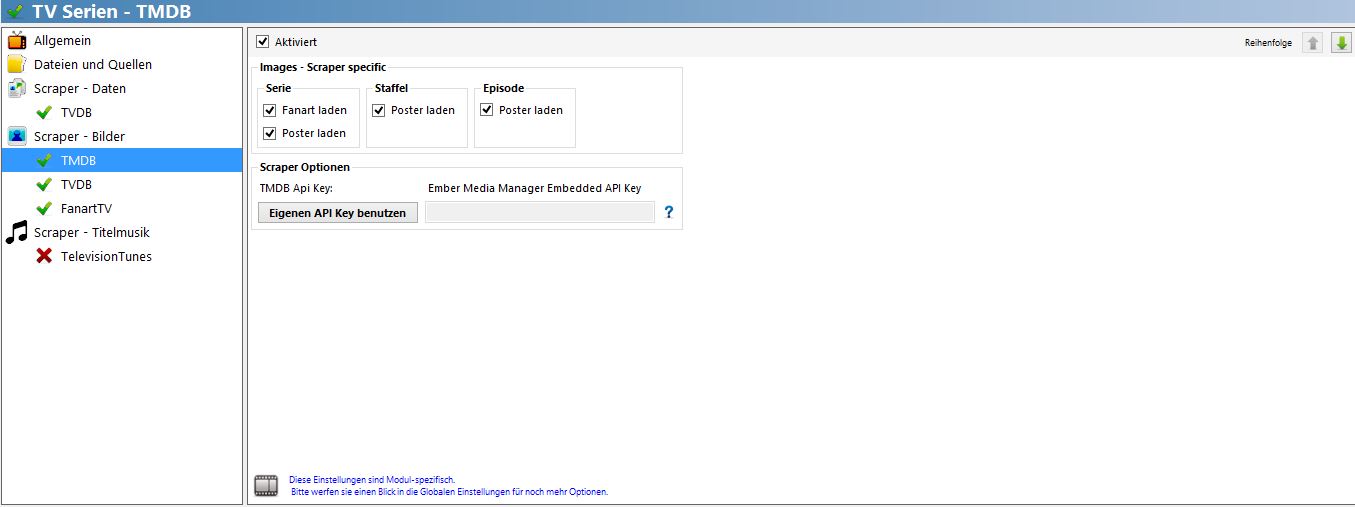Click Eigenen API Key benutzen button
This screenshot has height=507, width=1355.
point(338,212)
